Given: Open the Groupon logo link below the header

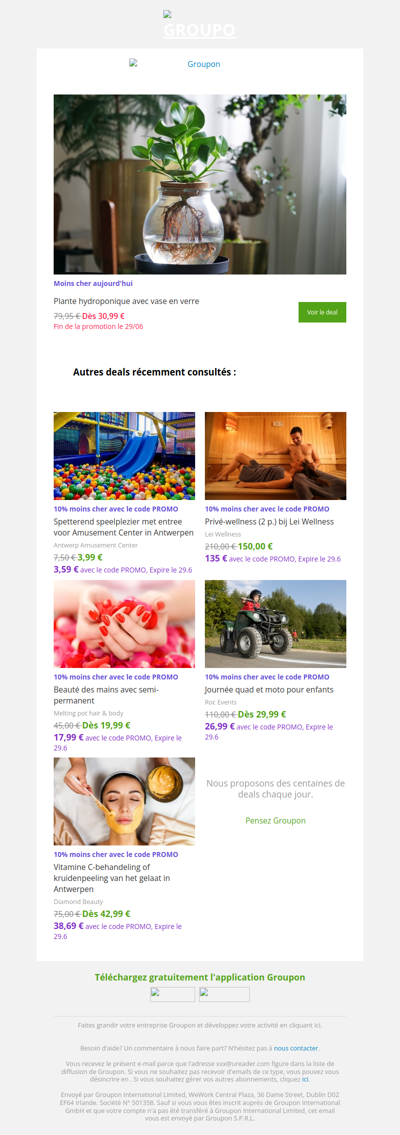Looking at the screenshot, I should click(x=175, y=64).
